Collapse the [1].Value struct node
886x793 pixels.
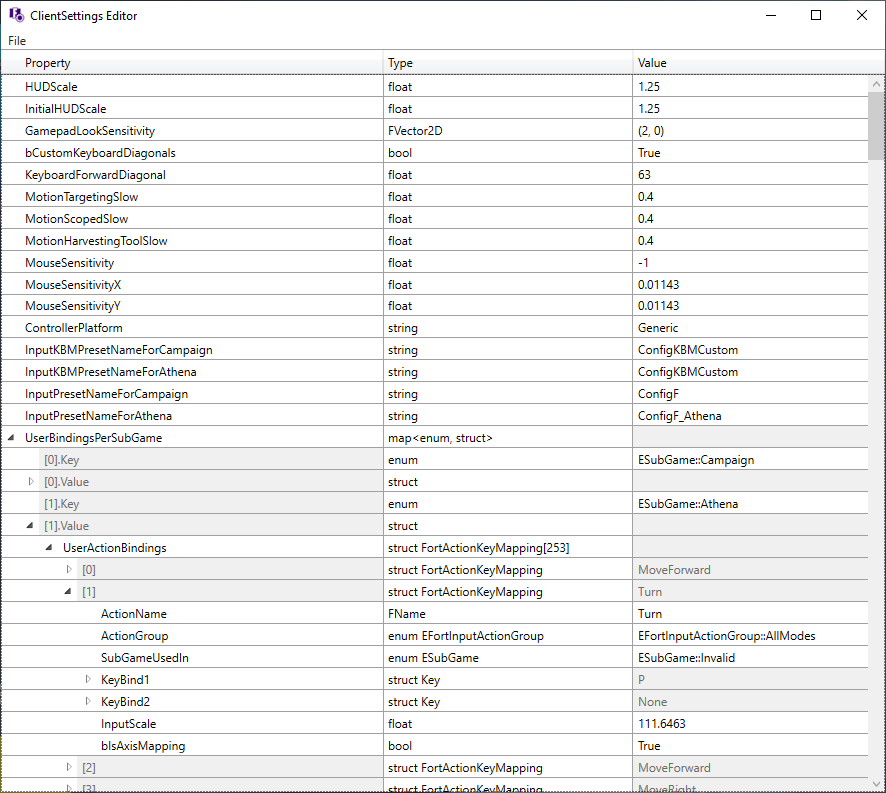pyautogui.click(x=29, y=525)
